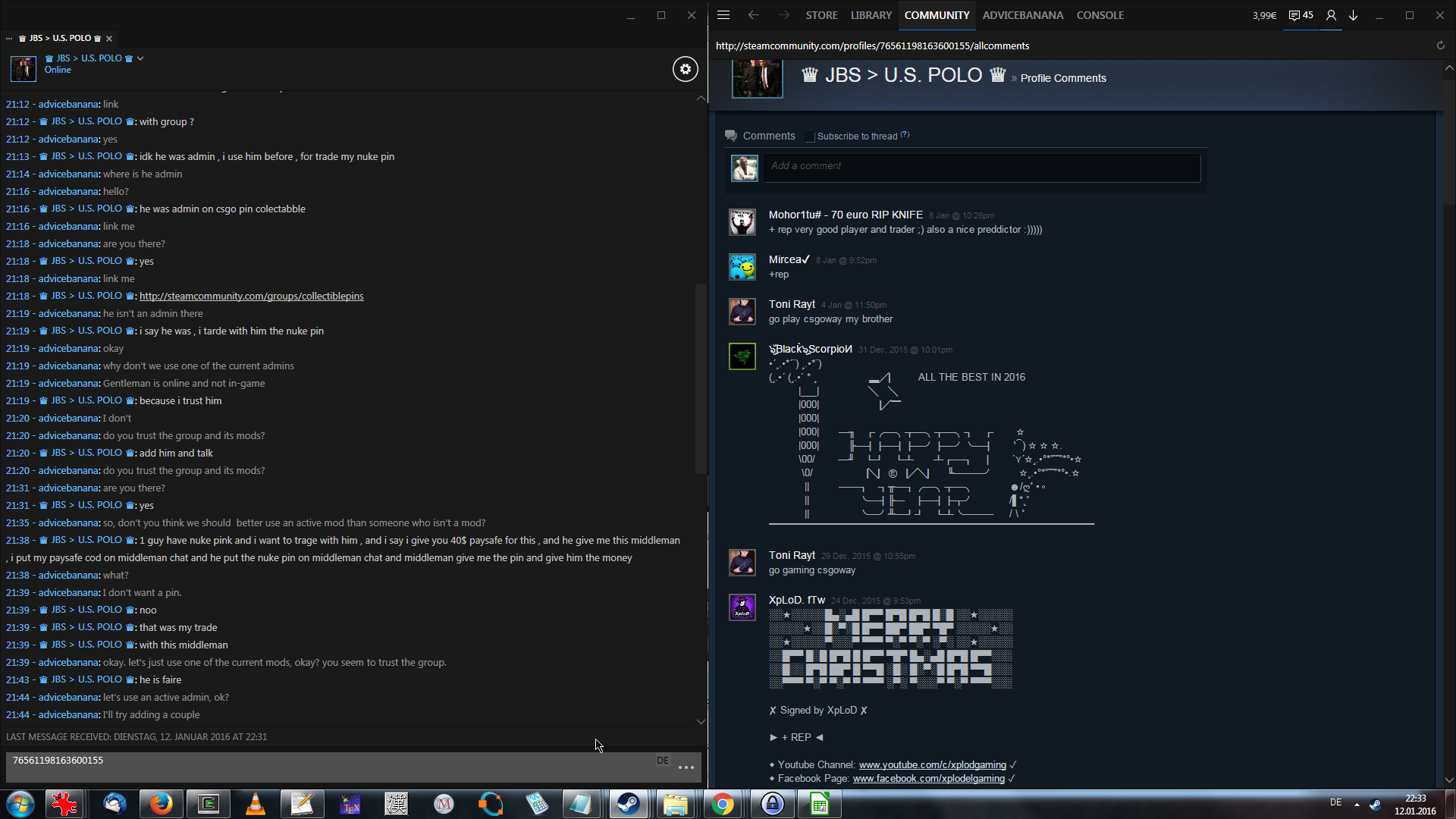The width and height of the screenshot is (1456, 819).
Task: Open the collectiblepins group link in chat
Action: [x=251, y=297]
